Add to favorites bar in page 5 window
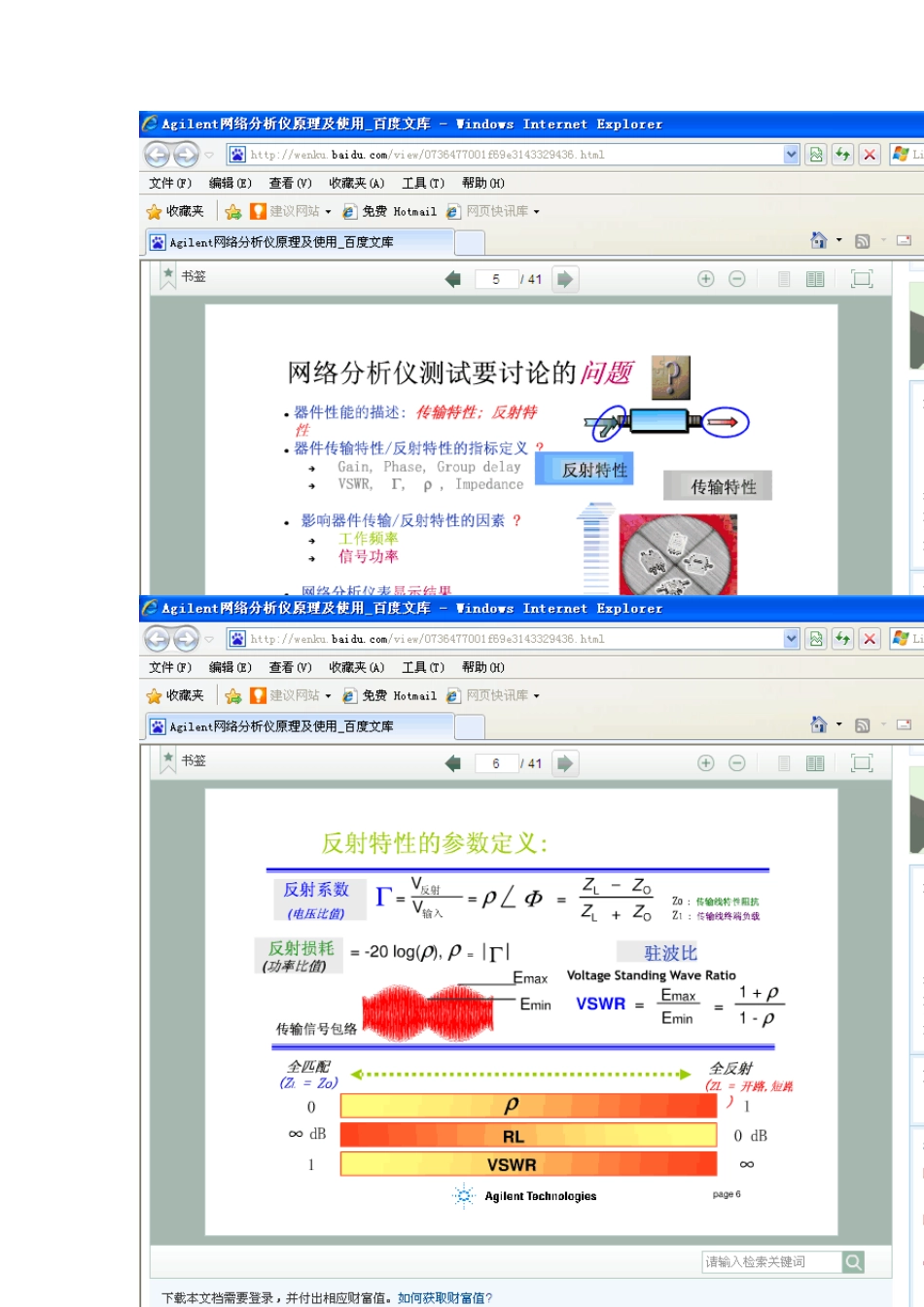924x1307 pixels. tap(232, 211)
